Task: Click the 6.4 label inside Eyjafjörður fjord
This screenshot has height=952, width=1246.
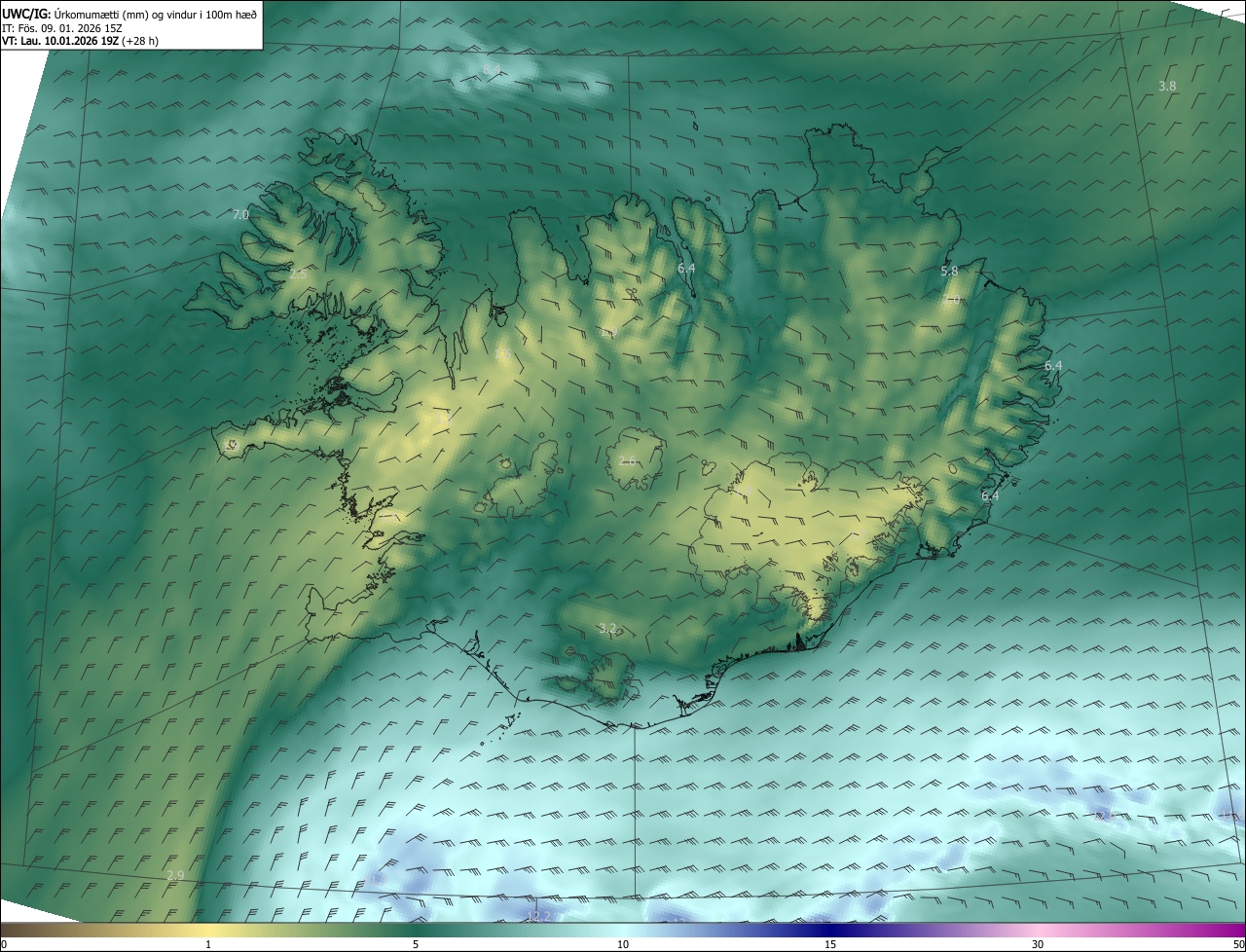Action: coord(686,268)
